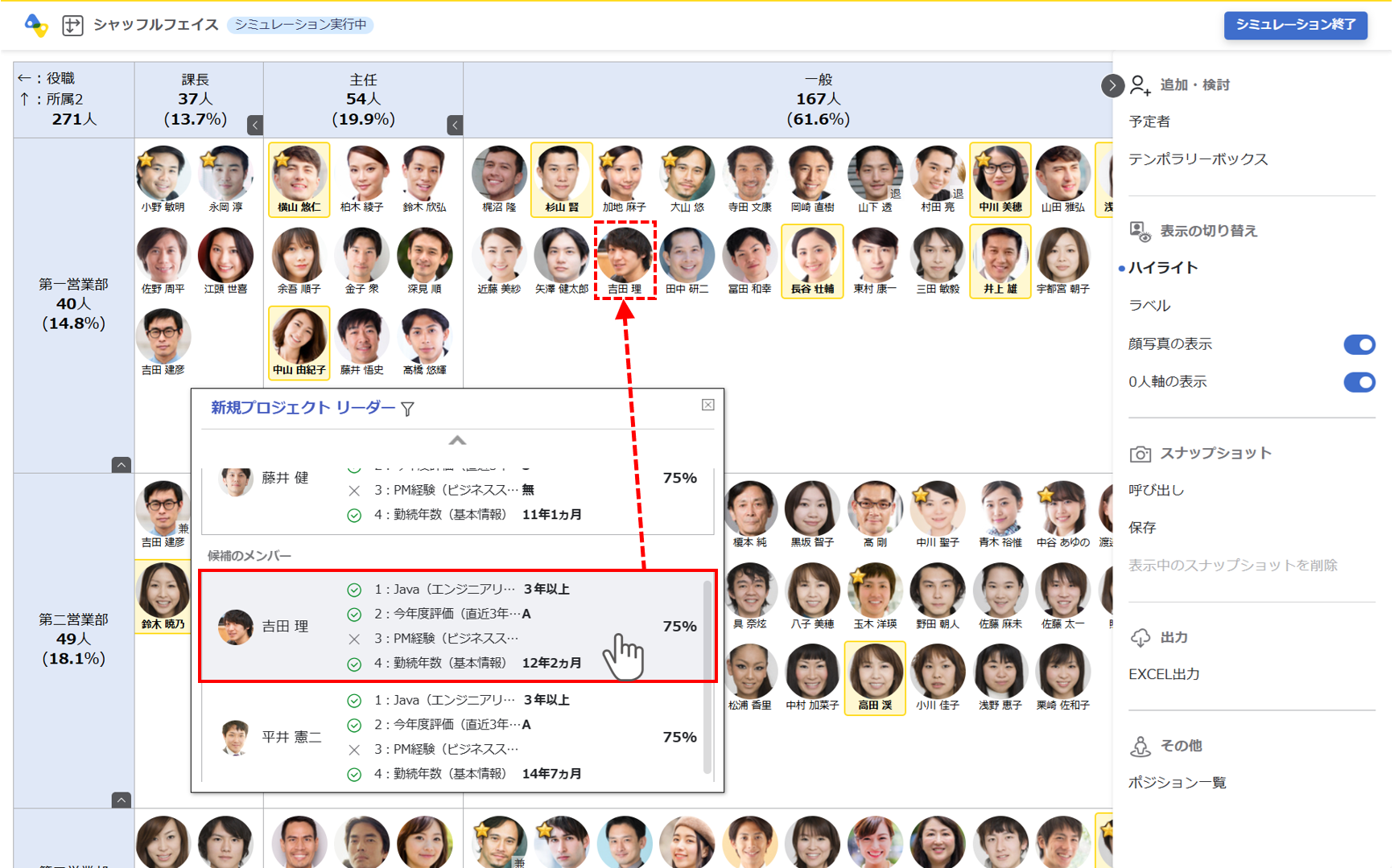Click the app logo in top-left corner
Screen dimensions: 1394x868
[x=35, y=25]
